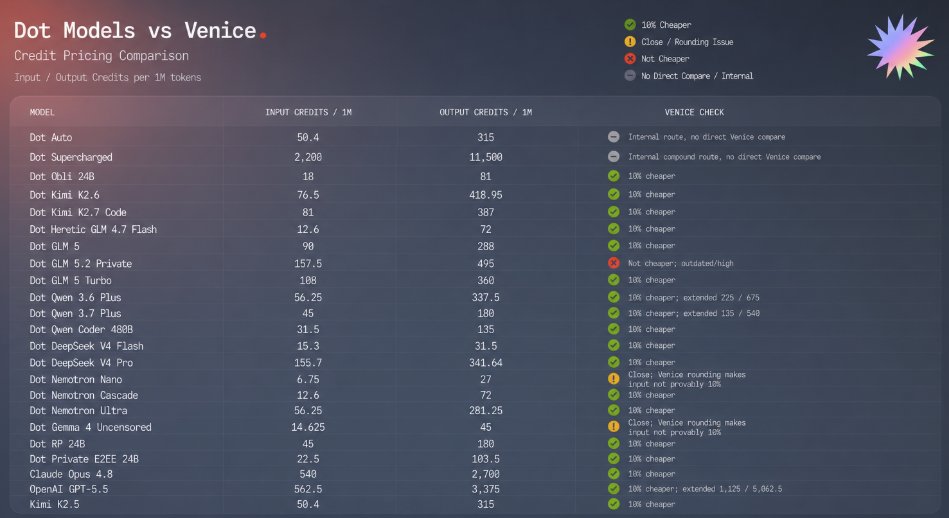Click the yellow warning icon beside Close / Rounding Issue

click(x=630, y=42)
